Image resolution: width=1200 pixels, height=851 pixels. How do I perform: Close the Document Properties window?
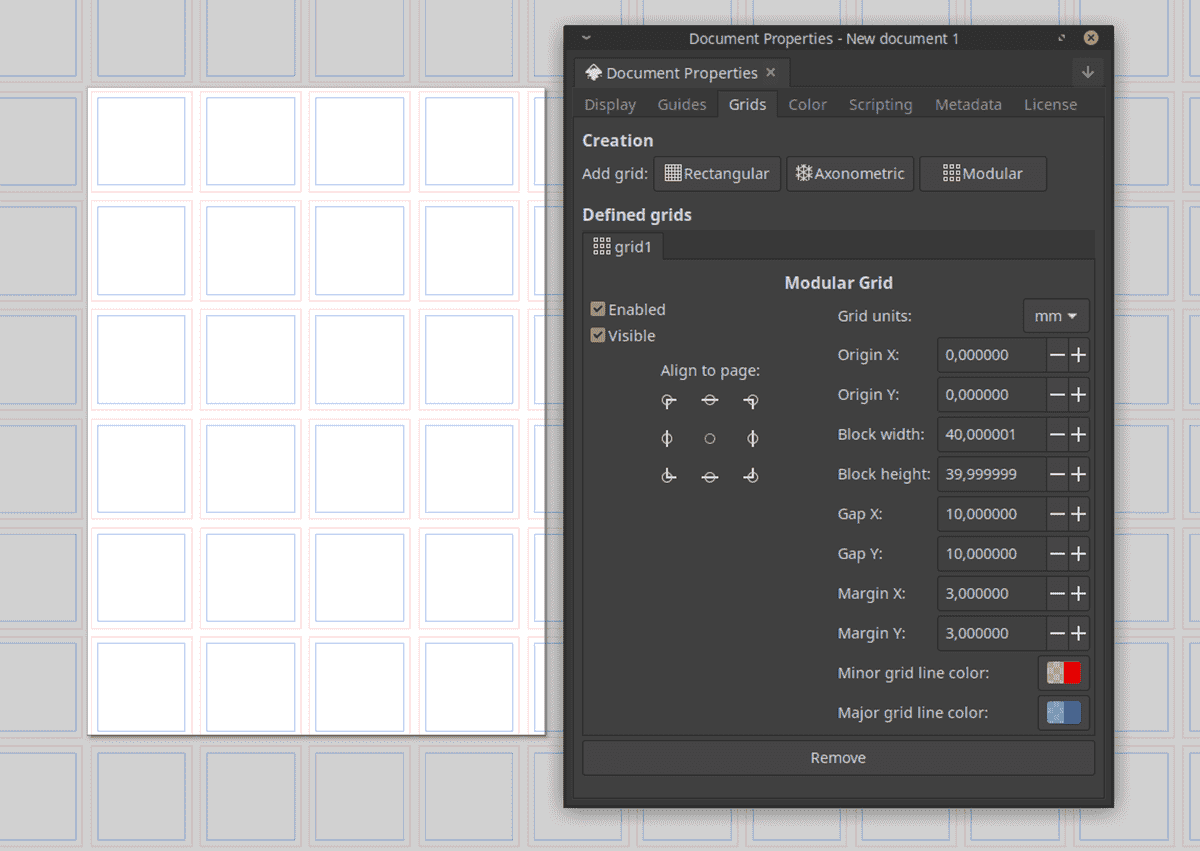1091,38
